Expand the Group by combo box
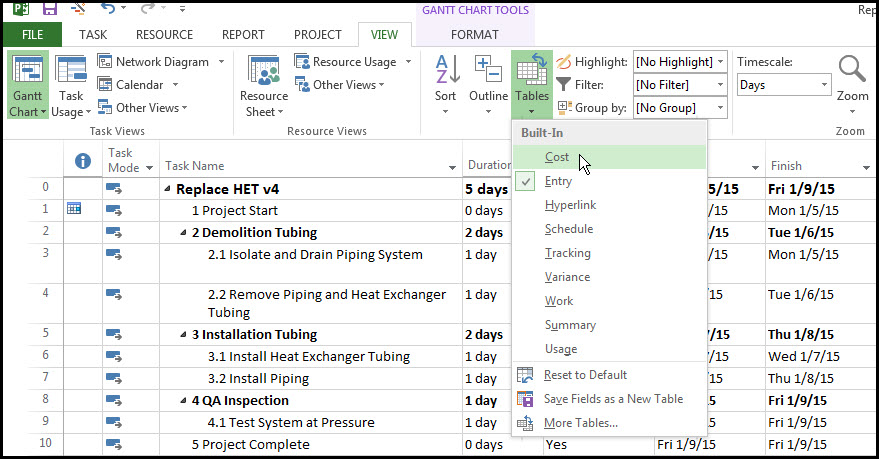The height and width of the screenshot is (459, 879). click(x=680, y=108)
